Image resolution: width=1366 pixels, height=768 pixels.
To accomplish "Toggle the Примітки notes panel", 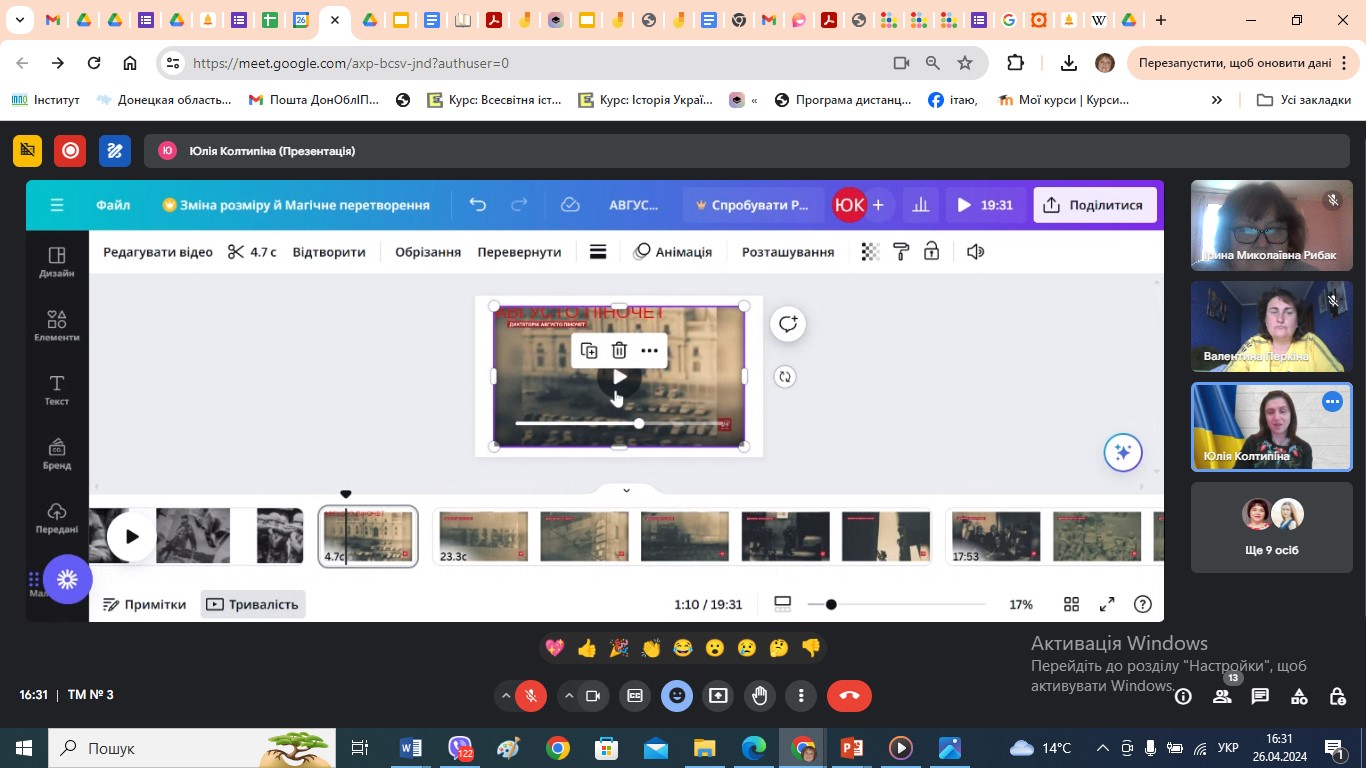I will 145,604.
